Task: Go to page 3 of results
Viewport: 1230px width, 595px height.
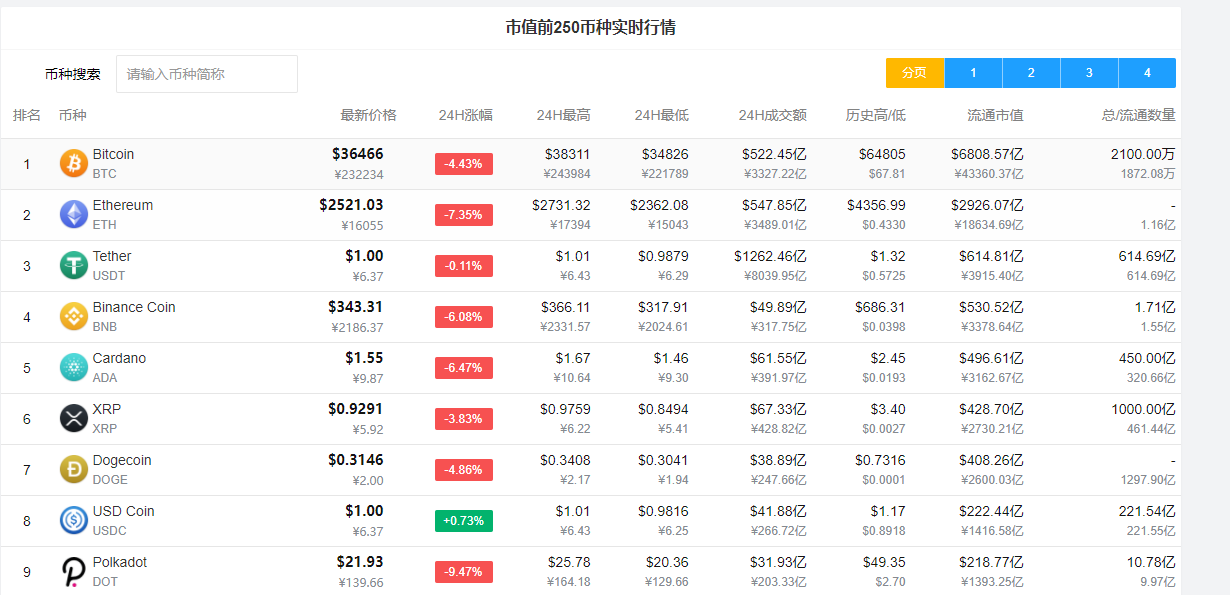Action: tap(1089, 73)
